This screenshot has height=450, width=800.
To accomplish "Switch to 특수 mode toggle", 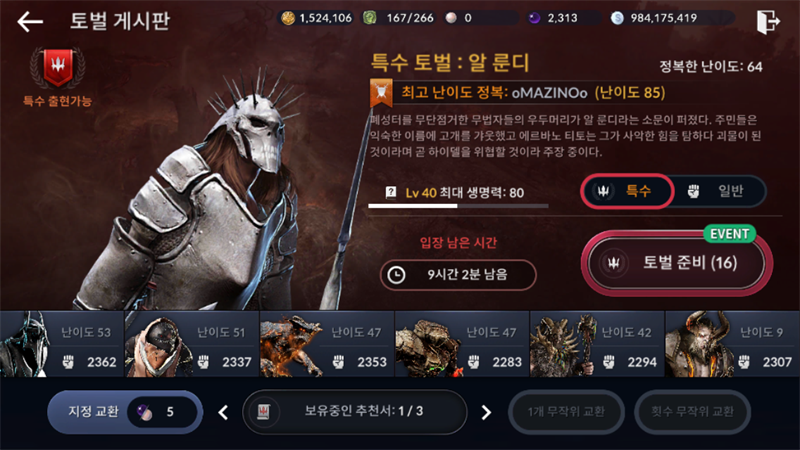I will (627, 191).
